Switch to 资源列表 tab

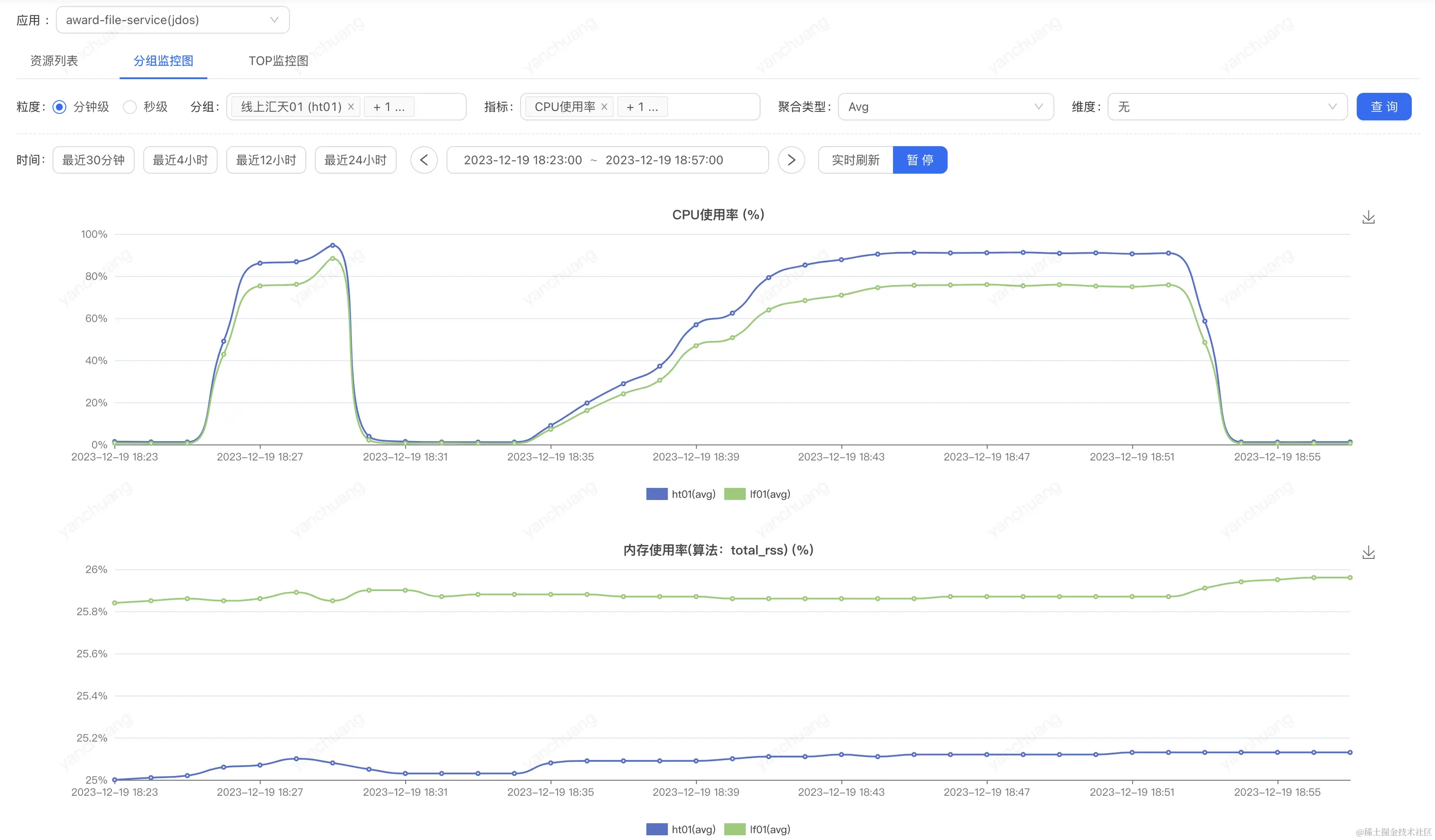tap(54, 61)
